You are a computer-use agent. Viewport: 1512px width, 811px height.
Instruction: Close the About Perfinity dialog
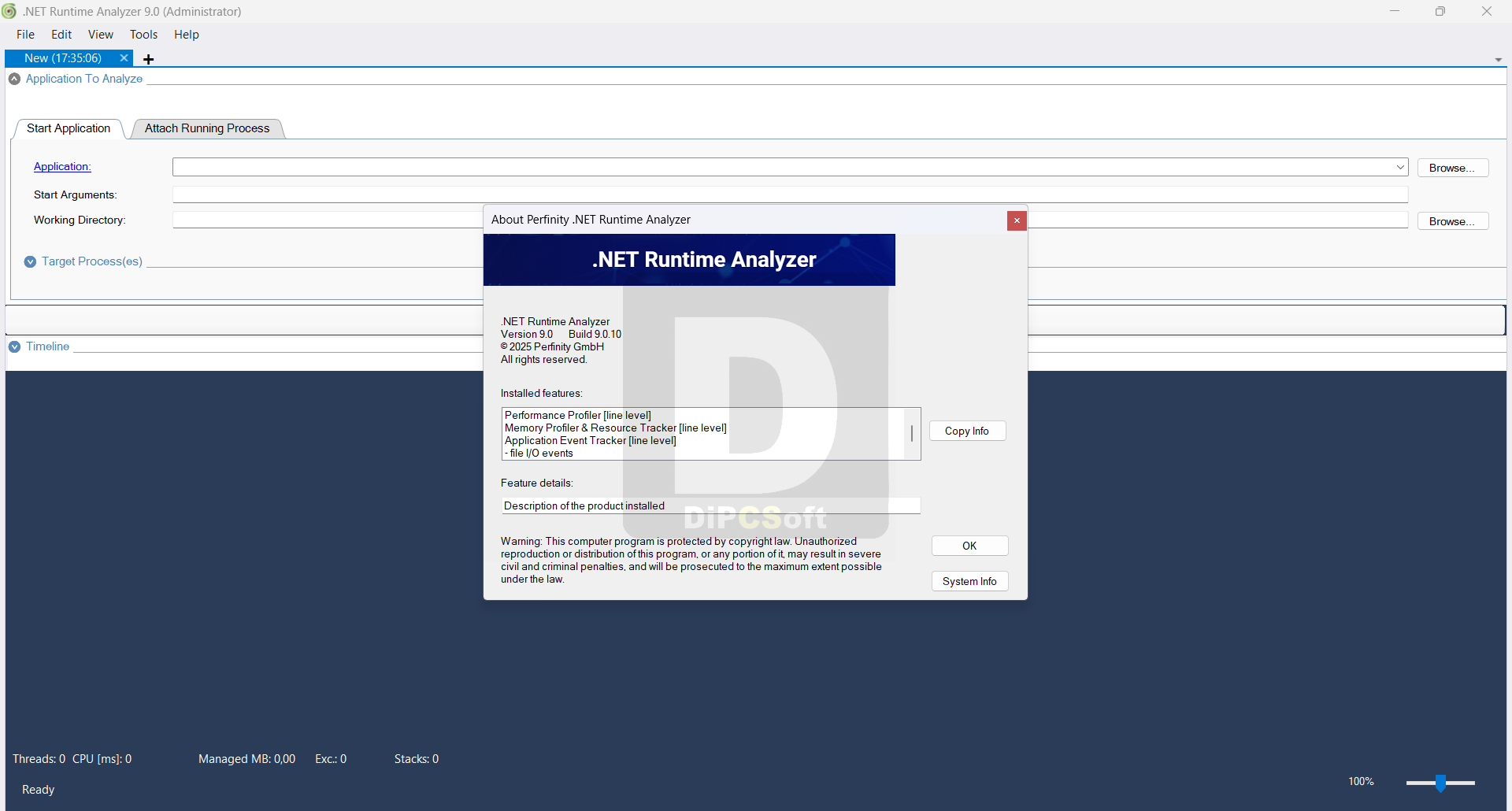click(x=1017, y=220)
